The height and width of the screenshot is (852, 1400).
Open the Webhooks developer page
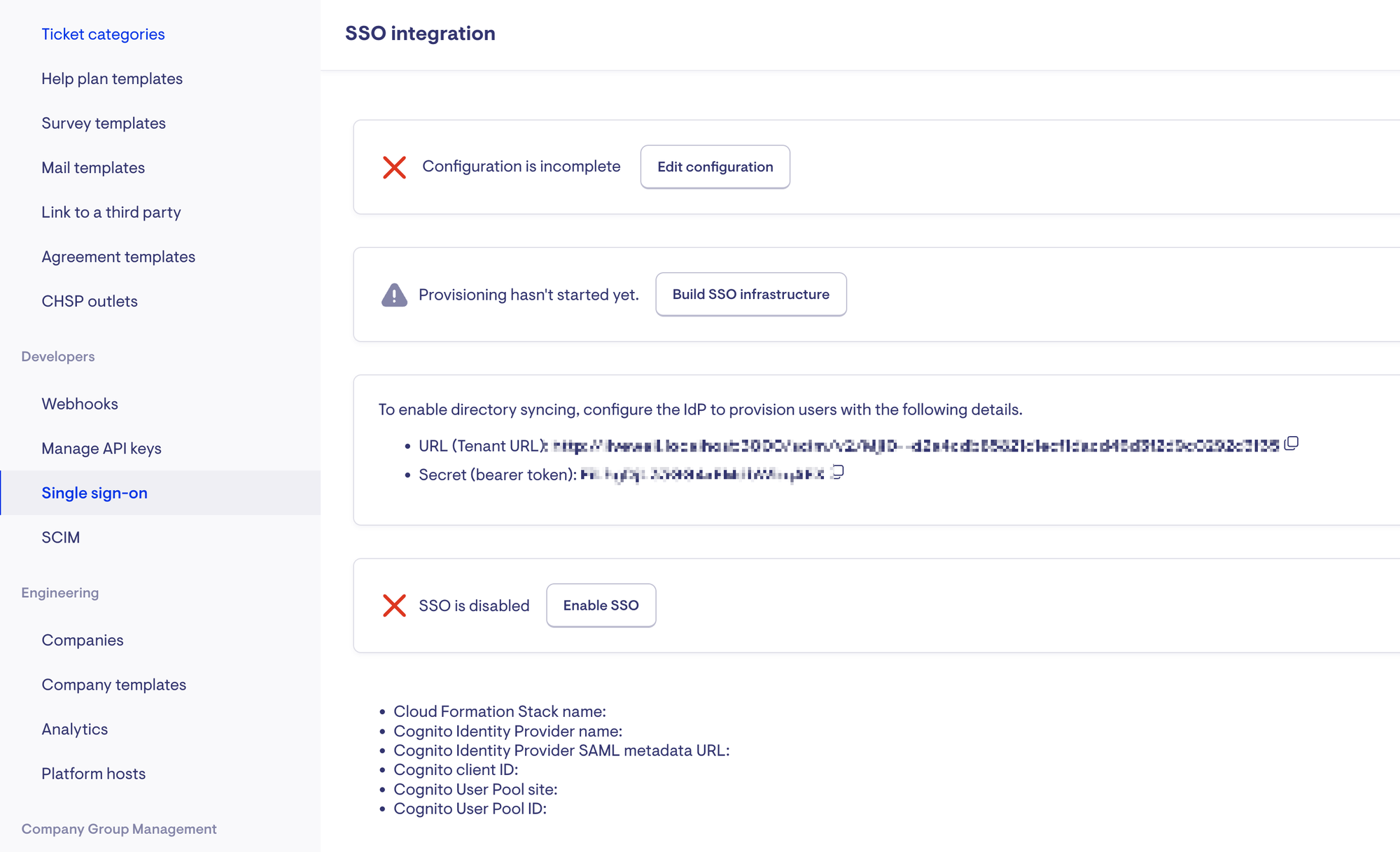coord(80,404)
